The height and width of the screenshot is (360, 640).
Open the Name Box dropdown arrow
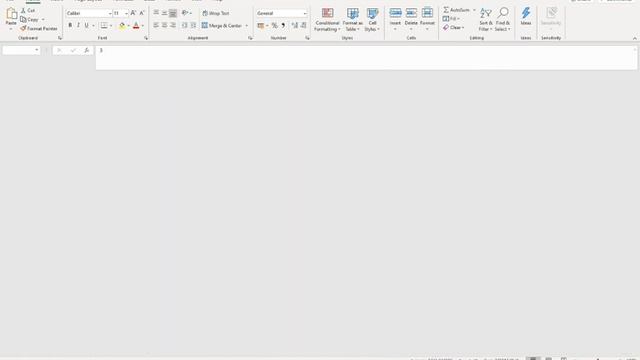pyautogui.click(x=37, y=50)
